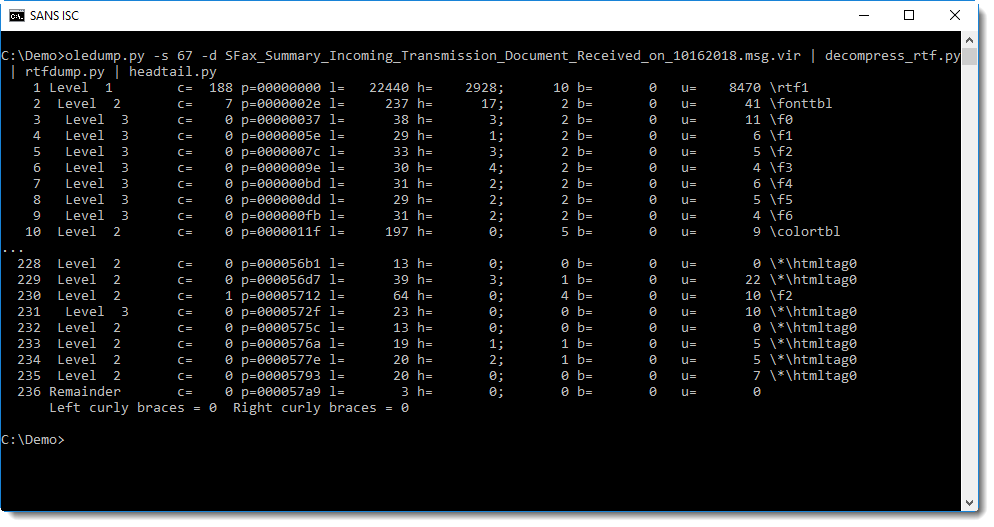Click the \f3 entry in row 6
Screen dimensions: 994x527
782,167
